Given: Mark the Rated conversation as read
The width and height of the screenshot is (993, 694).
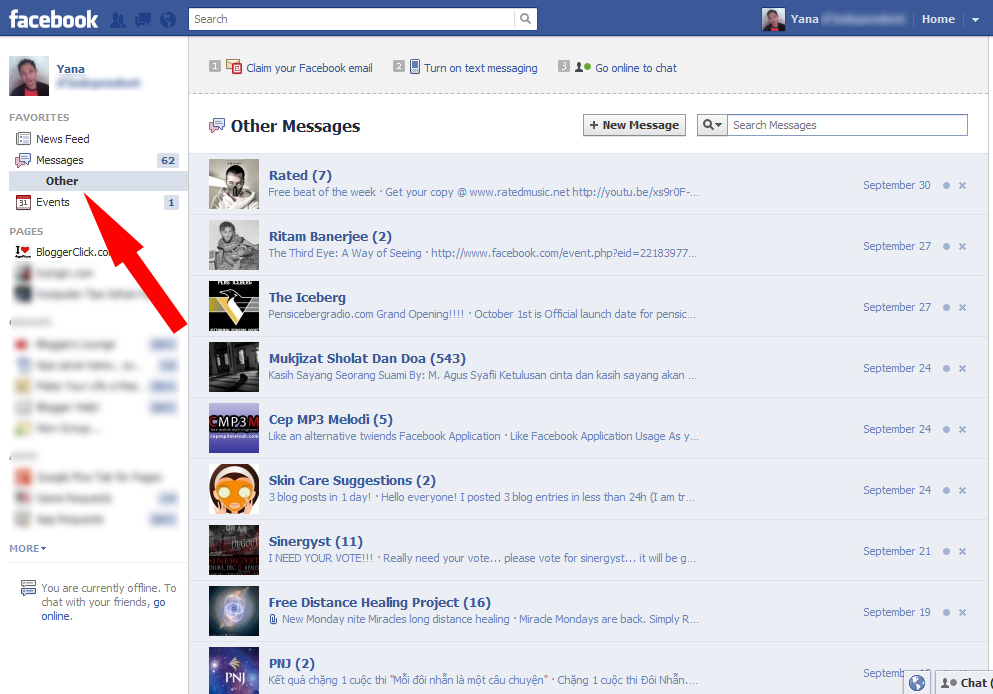Looking at the screenshot, I should [946, 185].
